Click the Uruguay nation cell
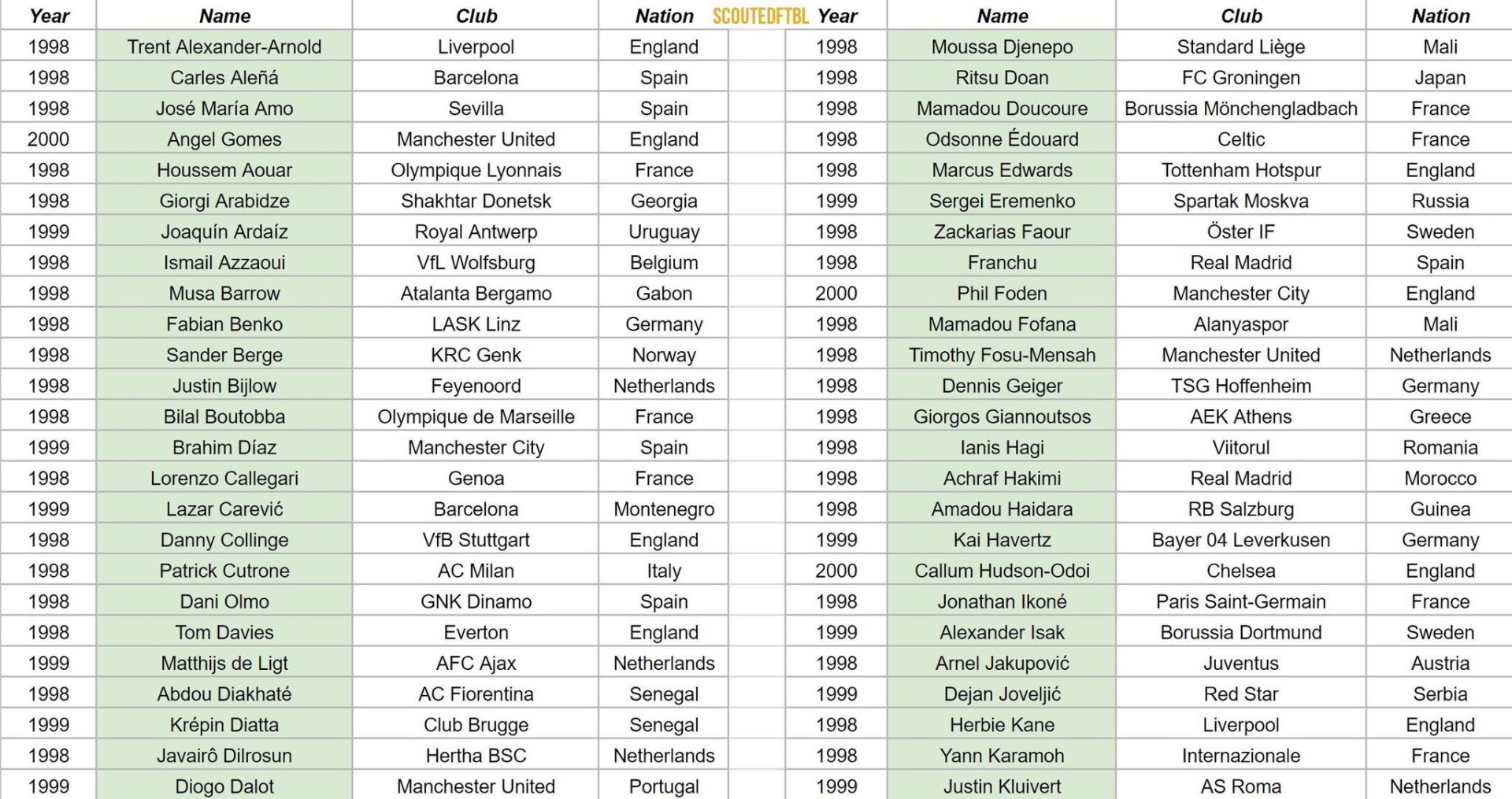 (664, 232)
